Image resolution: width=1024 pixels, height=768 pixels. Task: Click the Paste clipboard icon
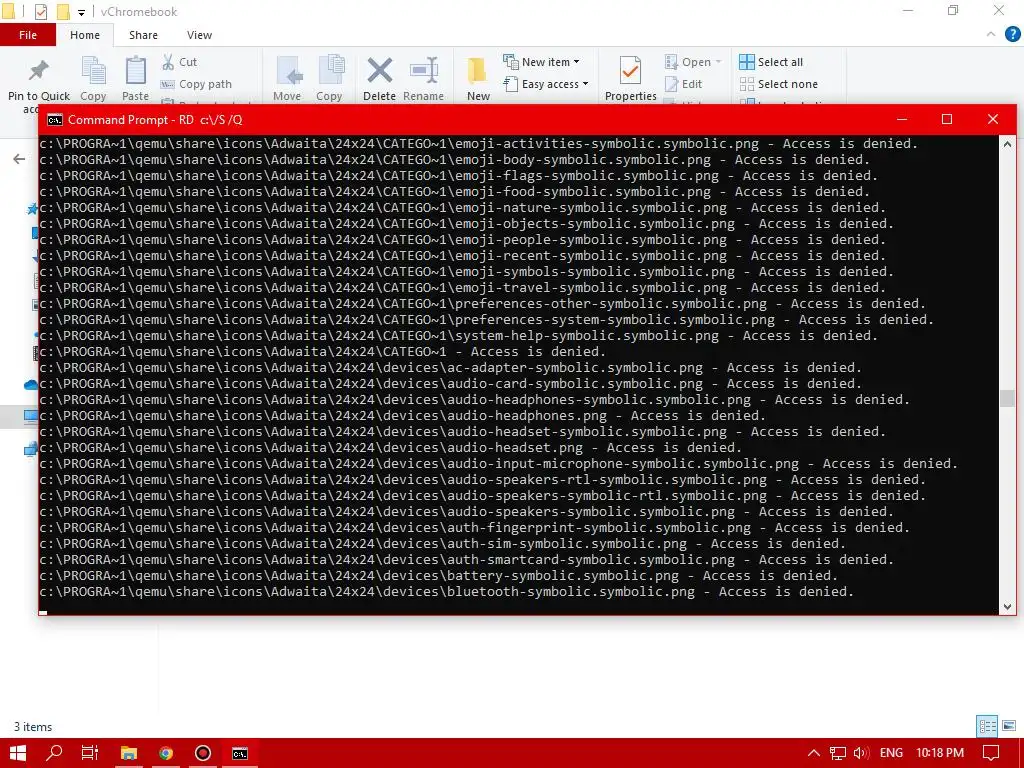[135, 71]
